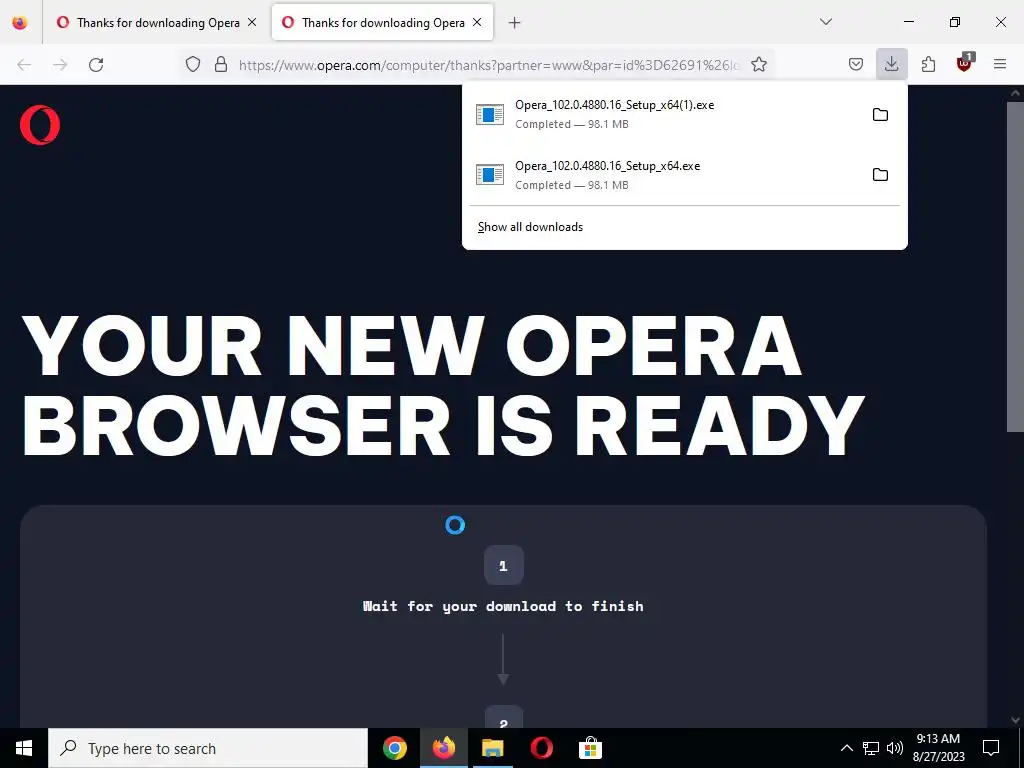
Task: Close the first Opera download tab
Action: click(x=252, y=22)
